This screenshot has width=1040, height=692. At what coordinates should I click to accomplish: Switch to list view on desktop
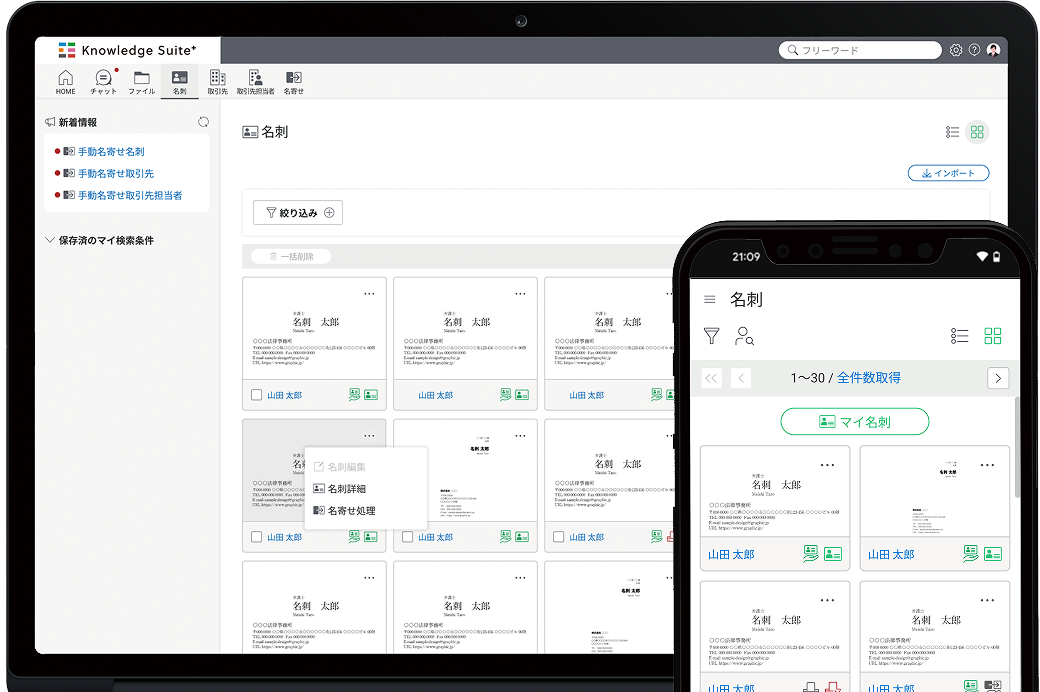tap(952, 132)
